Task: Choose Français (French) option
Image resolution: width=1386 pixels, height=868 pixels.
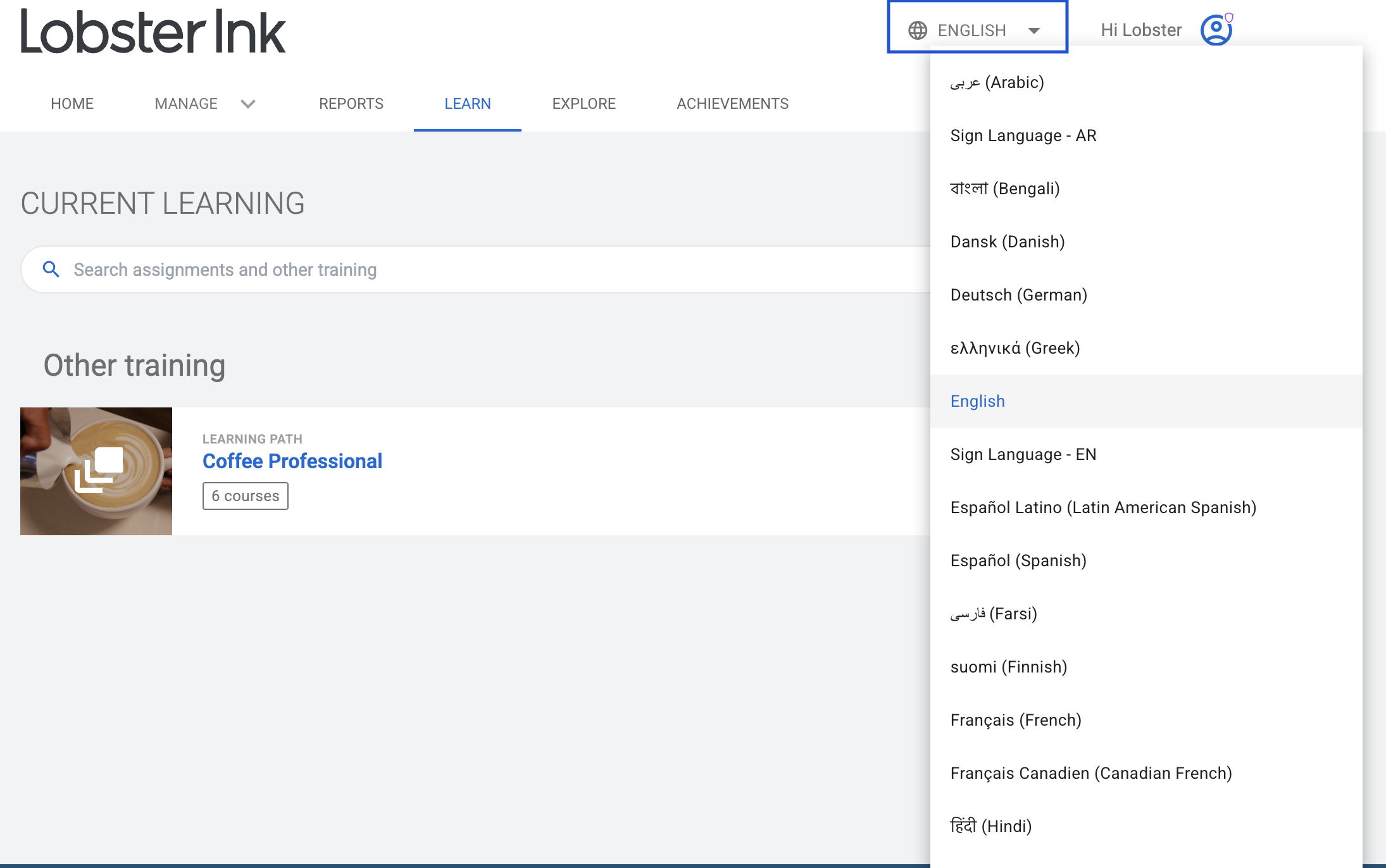Action: tap(1146, 720)
